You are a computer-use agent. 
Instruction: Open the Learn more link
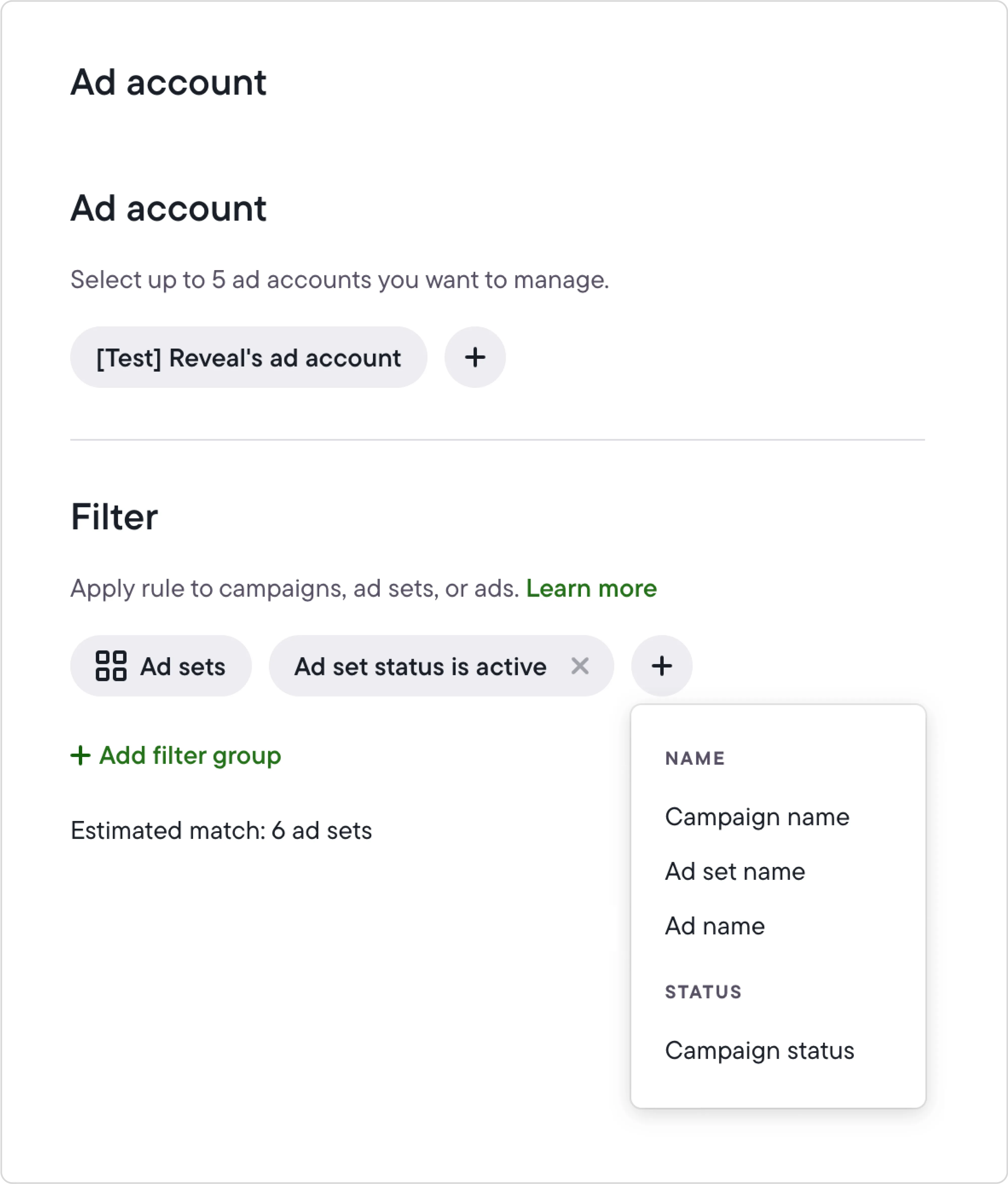pyautogui.click(x=592, y=588)
